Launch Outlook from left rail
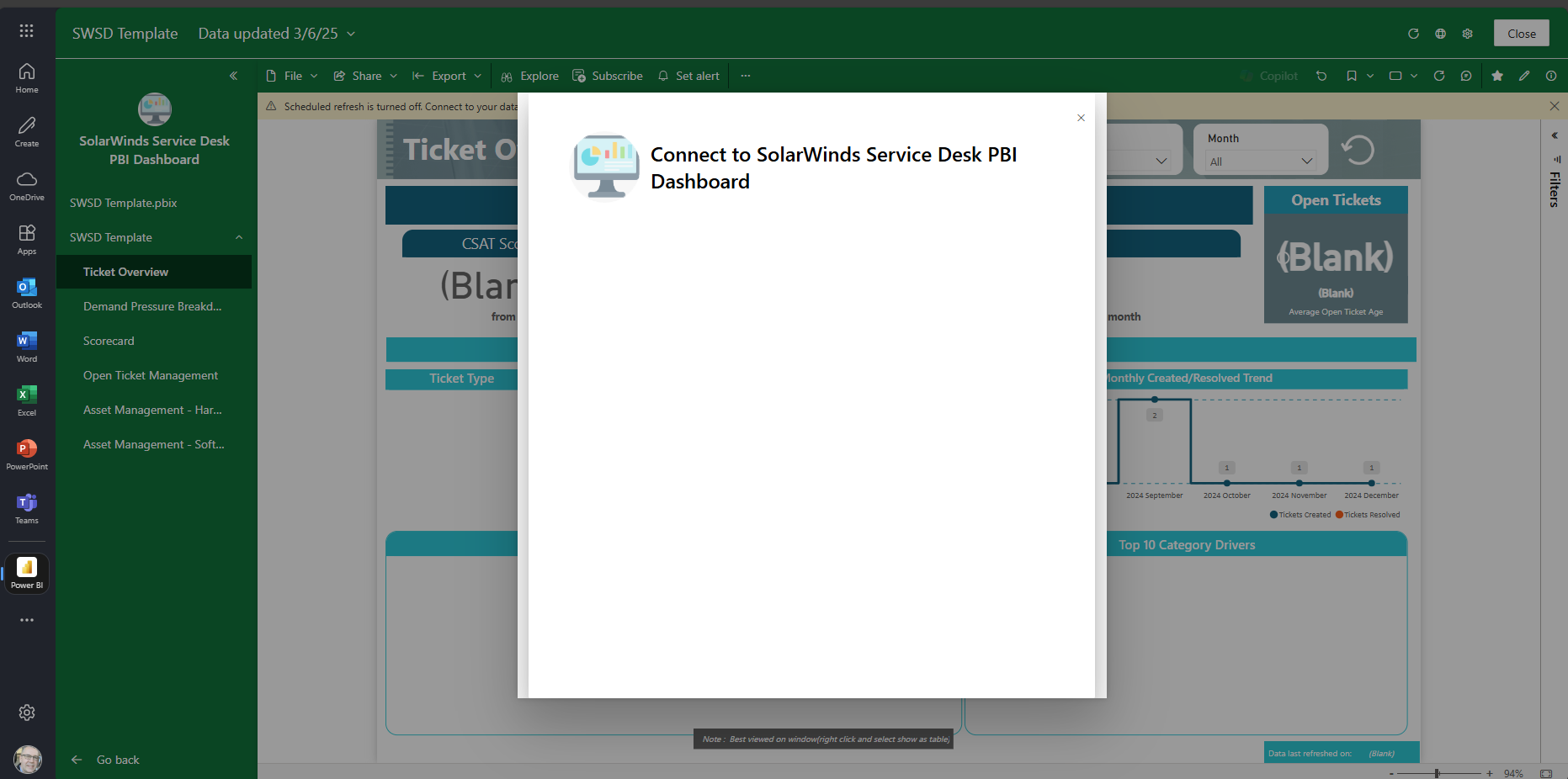The image size is (1568, 779). [x=27, y=293]
